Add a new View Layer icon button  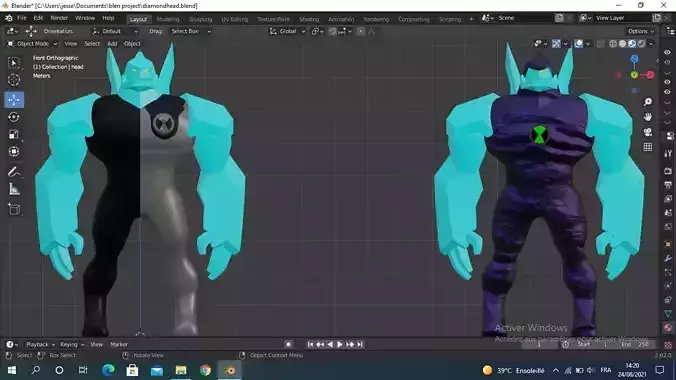(657, 18)
